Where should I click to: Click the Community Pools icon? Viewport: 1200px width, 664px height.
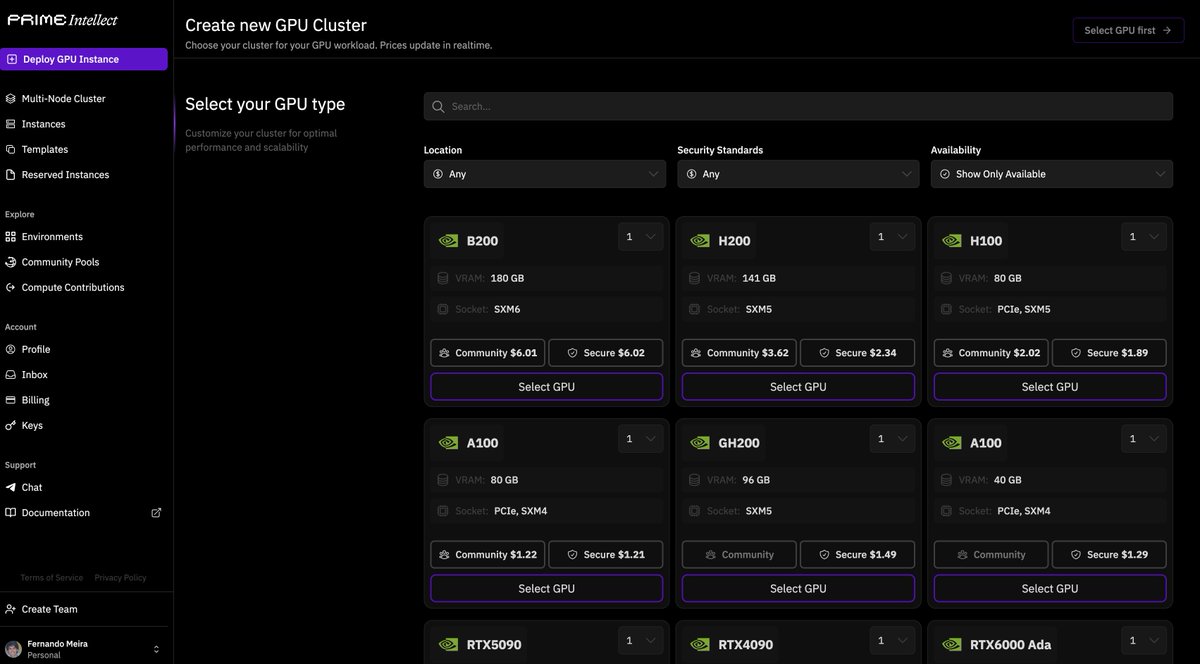[x=11, y=262]
